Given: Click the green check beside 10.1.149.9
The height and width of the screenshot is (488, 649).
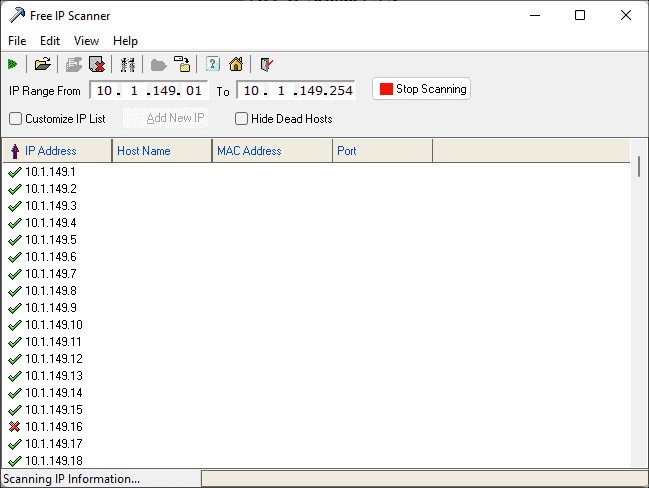Looking at the screenshot, I should coord(14,308).
